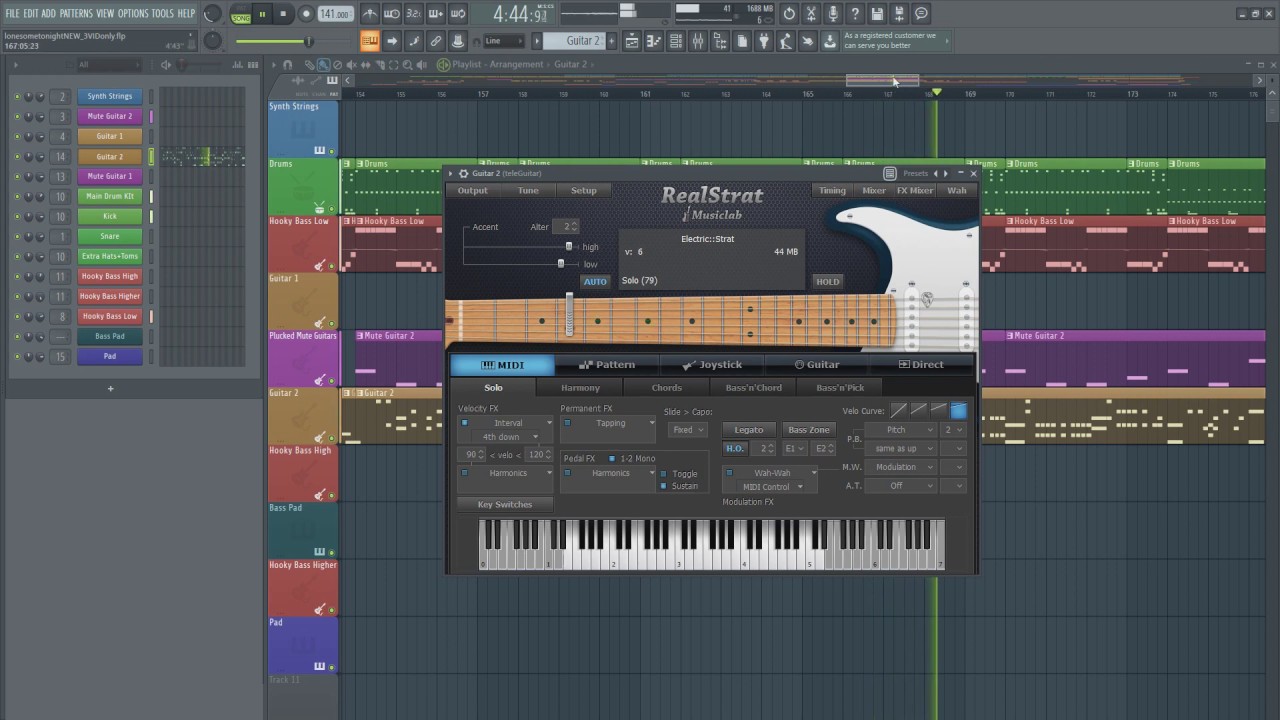Mute the Snare channel with its green light
Screen dimensions: 1280x720
point(17,236)
